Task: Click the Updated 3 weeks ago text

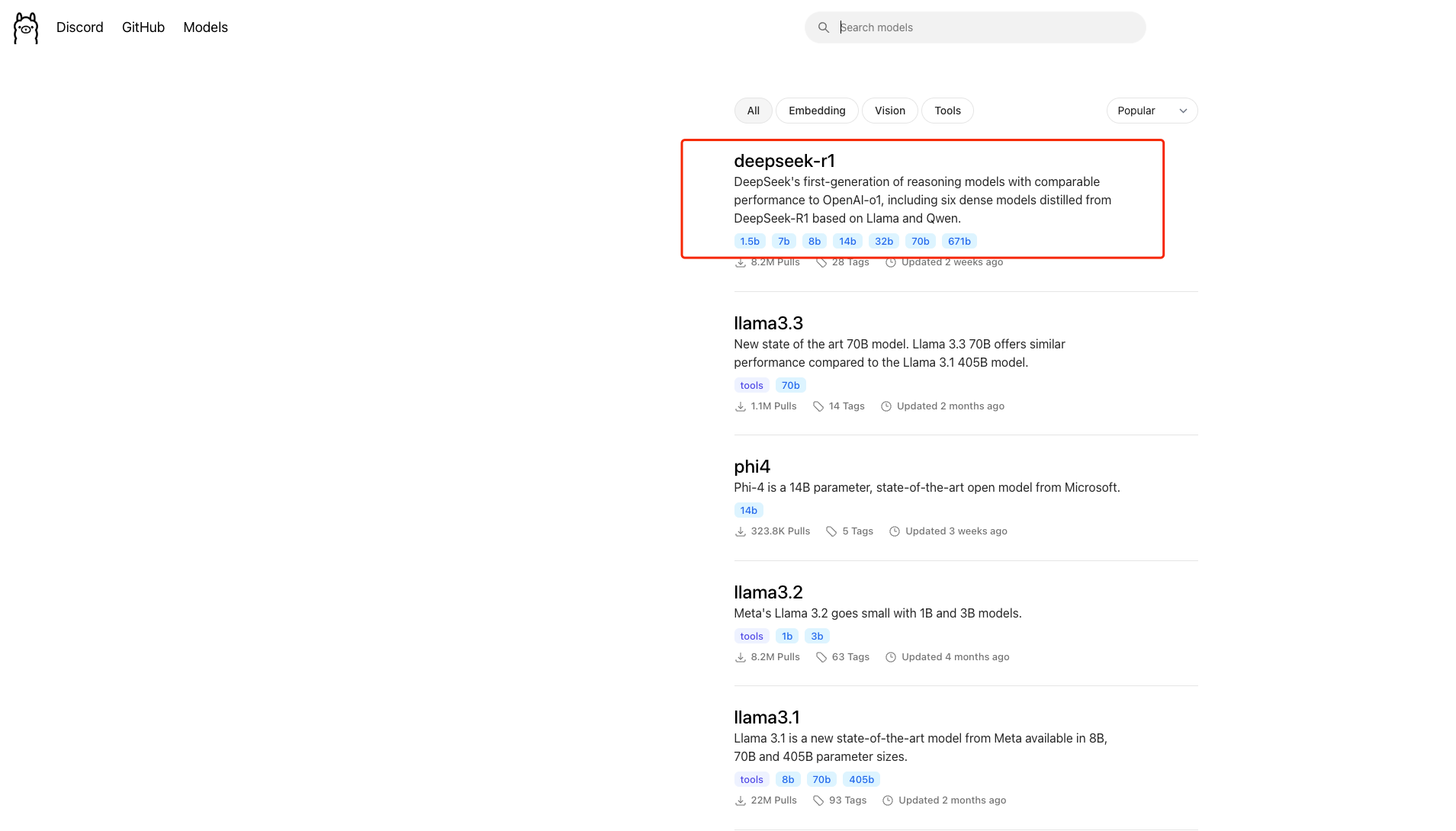Action: [x=956, y=531]
